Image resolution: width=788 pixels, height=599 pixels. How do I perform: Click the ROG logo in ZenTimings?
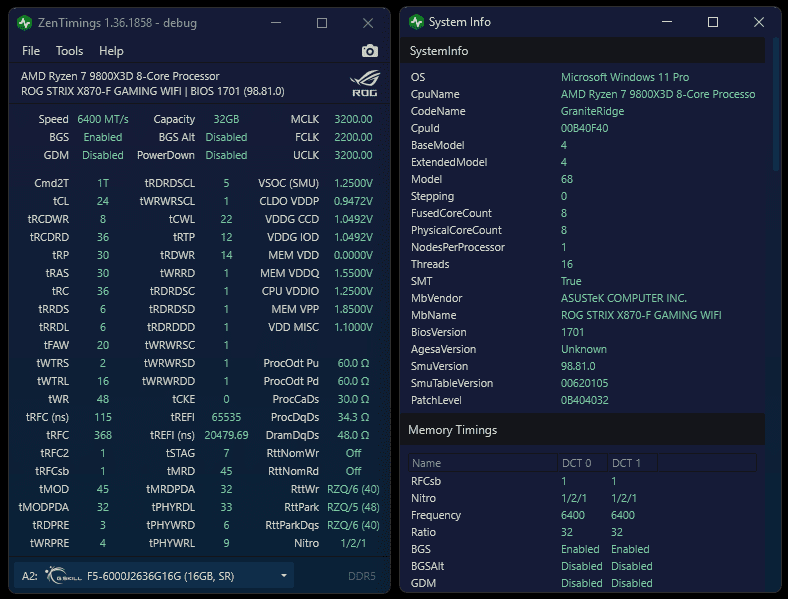[x=365, y=83]
